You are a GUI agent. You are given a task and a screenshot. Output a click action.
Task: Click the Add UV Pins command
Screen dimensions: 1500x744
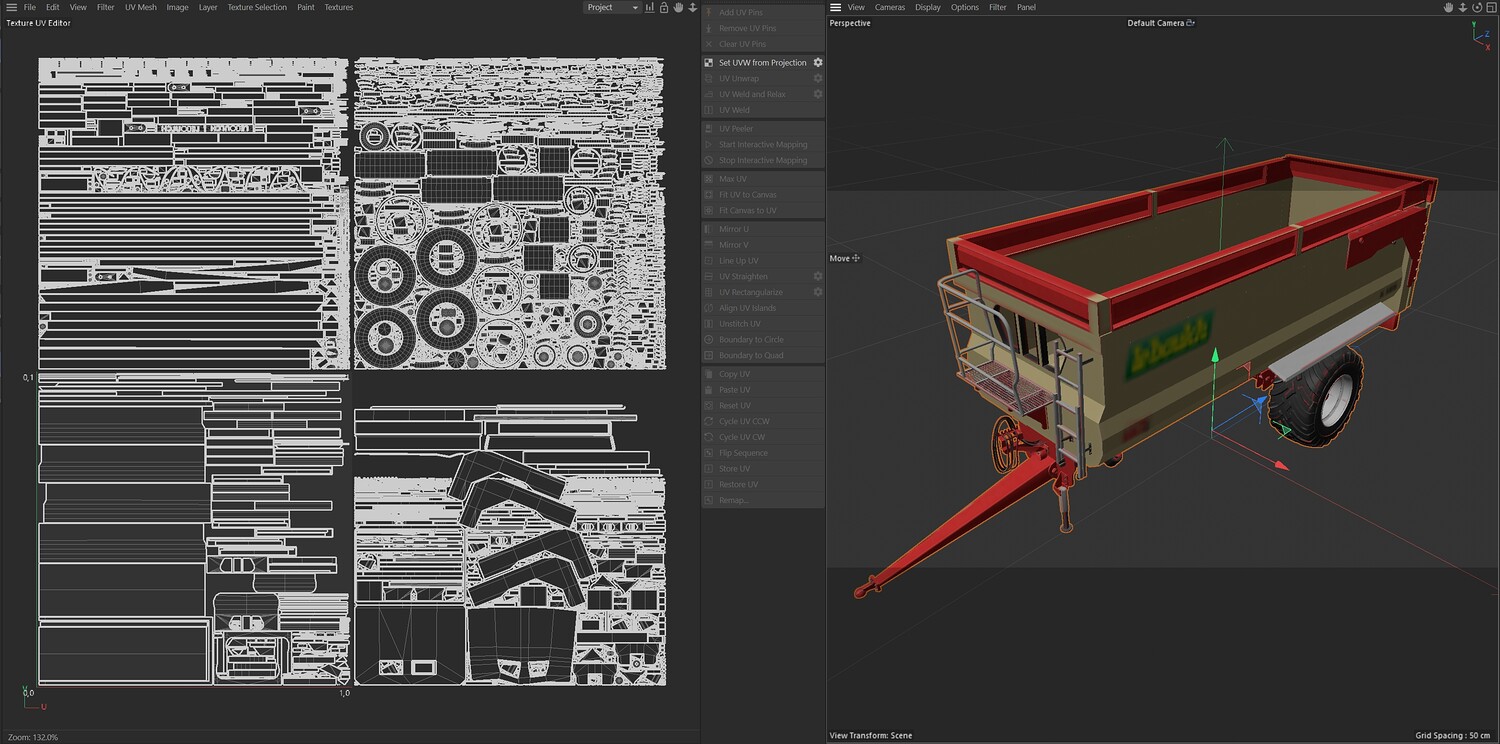[x=763, y=12]
